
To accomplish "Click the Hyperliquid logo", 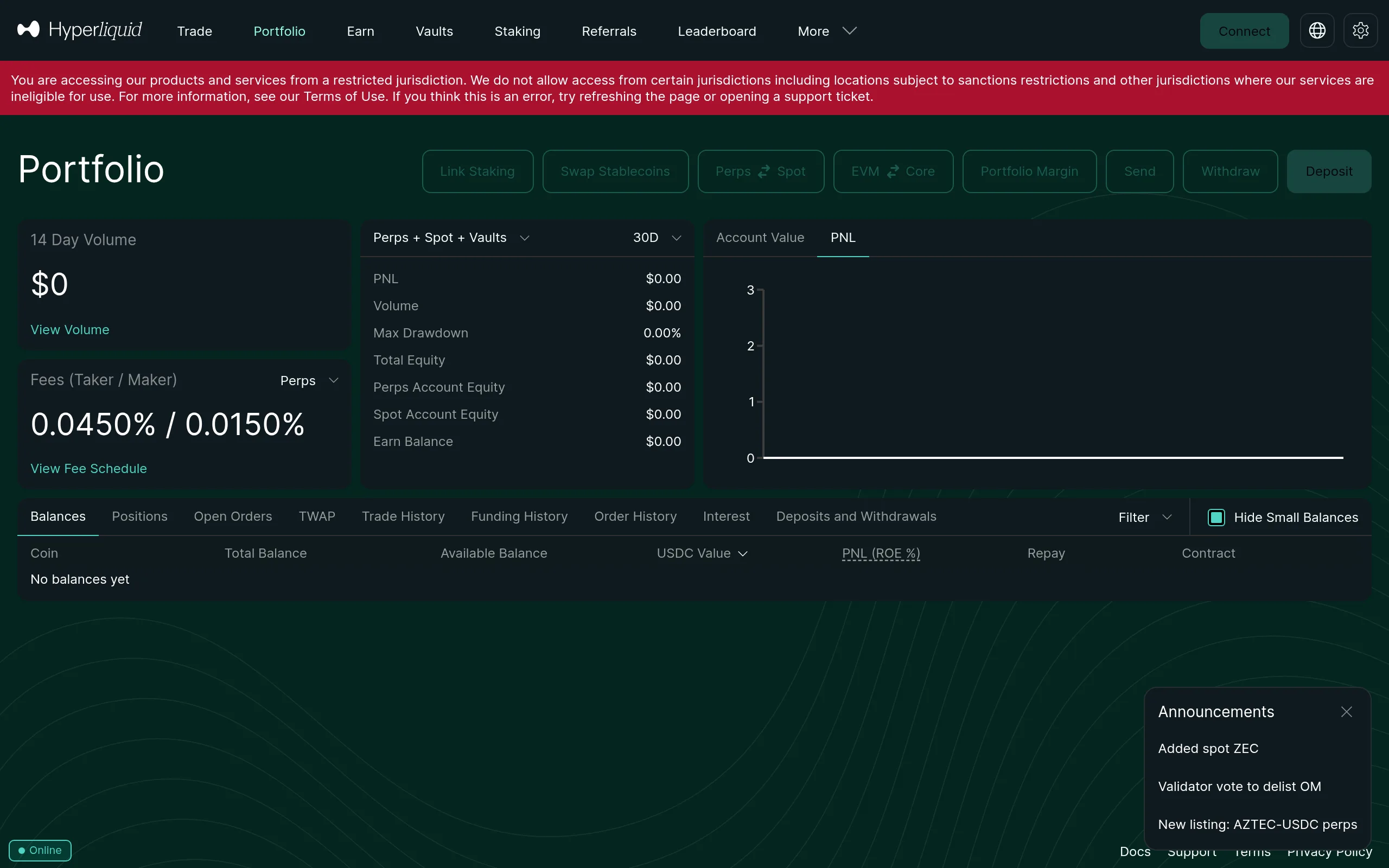I will (79, 30).
